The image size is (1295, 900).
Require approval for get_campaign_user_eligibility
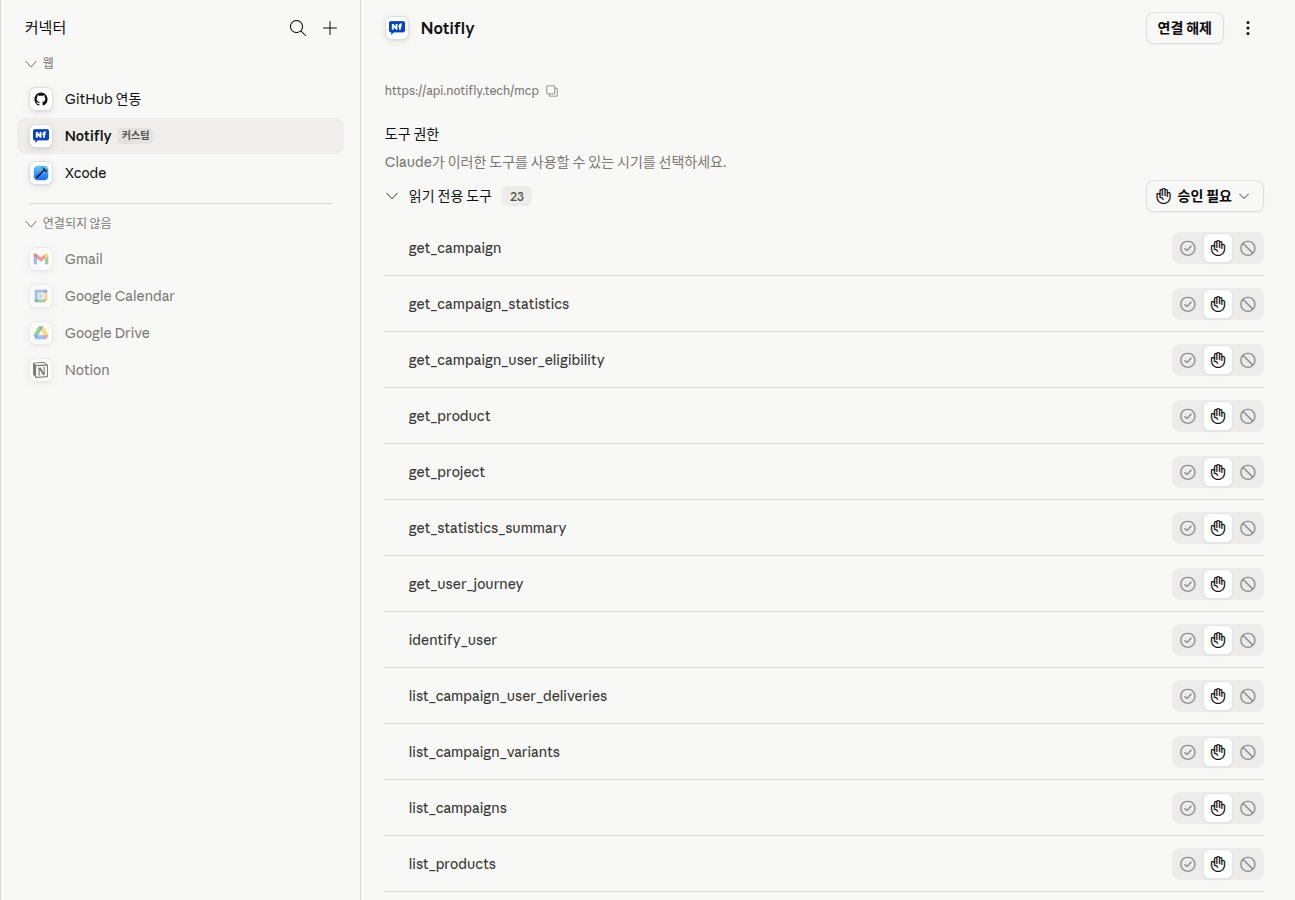(x=1218, y=360)
